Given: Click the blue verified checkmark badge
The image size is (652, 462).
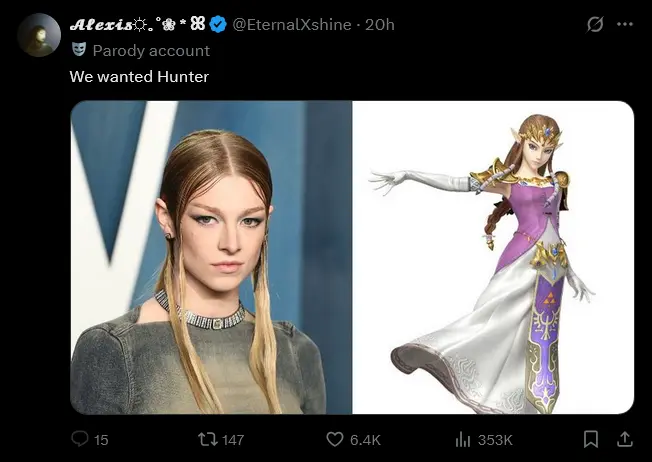Looking at the screenshot, I should tap(218, 24).
